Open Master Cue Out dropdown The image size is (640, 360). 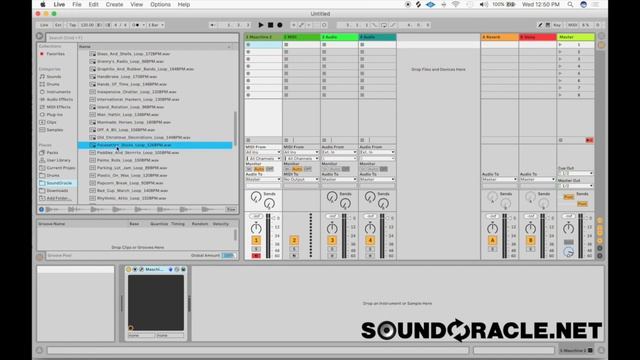[576, 173]
